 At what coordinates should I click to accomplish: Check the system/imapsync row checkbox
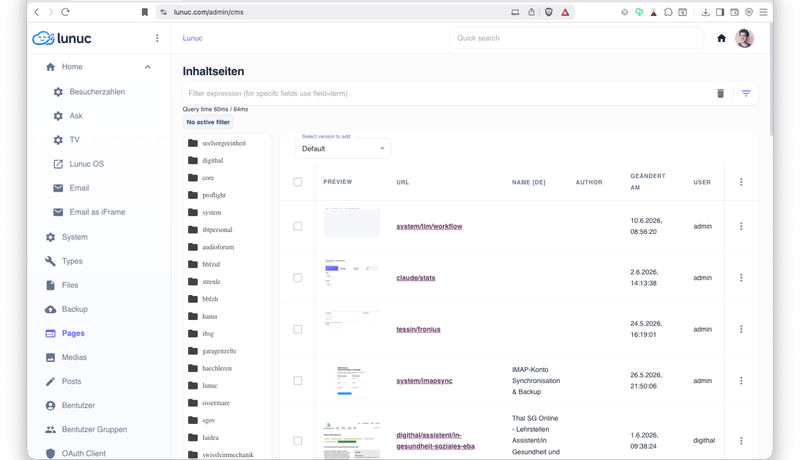(x=298, y=381)
